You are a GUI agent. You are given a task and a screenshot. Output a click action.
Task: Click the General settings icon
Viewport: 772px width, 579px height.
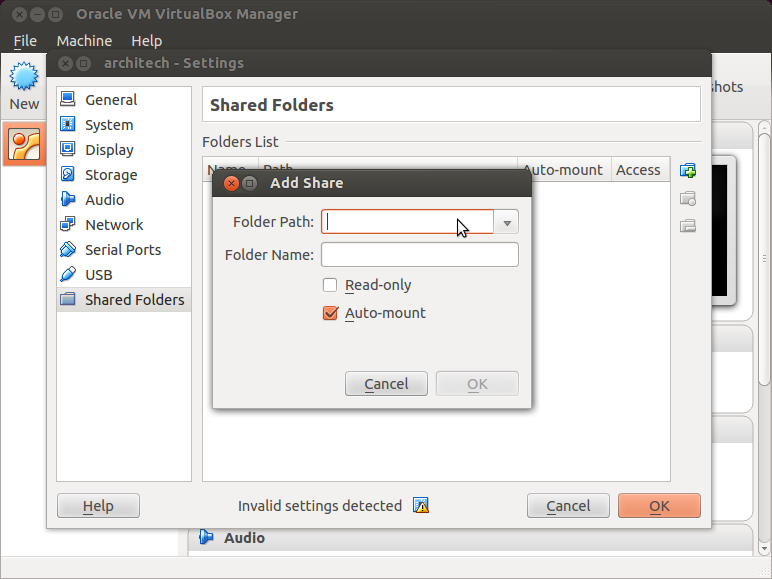(68, 99)
